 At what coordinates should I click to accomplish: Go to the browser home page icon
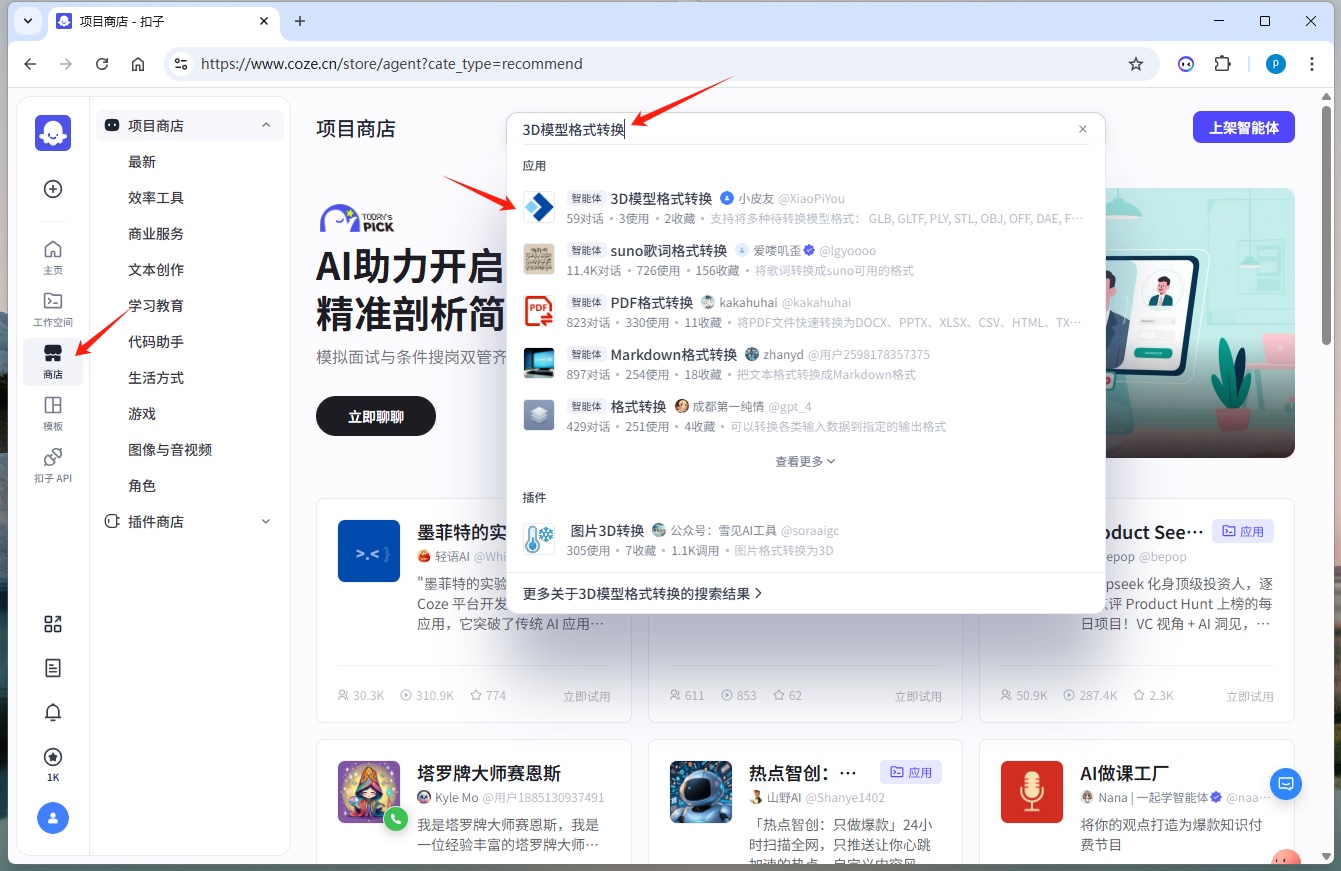[138, 64]
